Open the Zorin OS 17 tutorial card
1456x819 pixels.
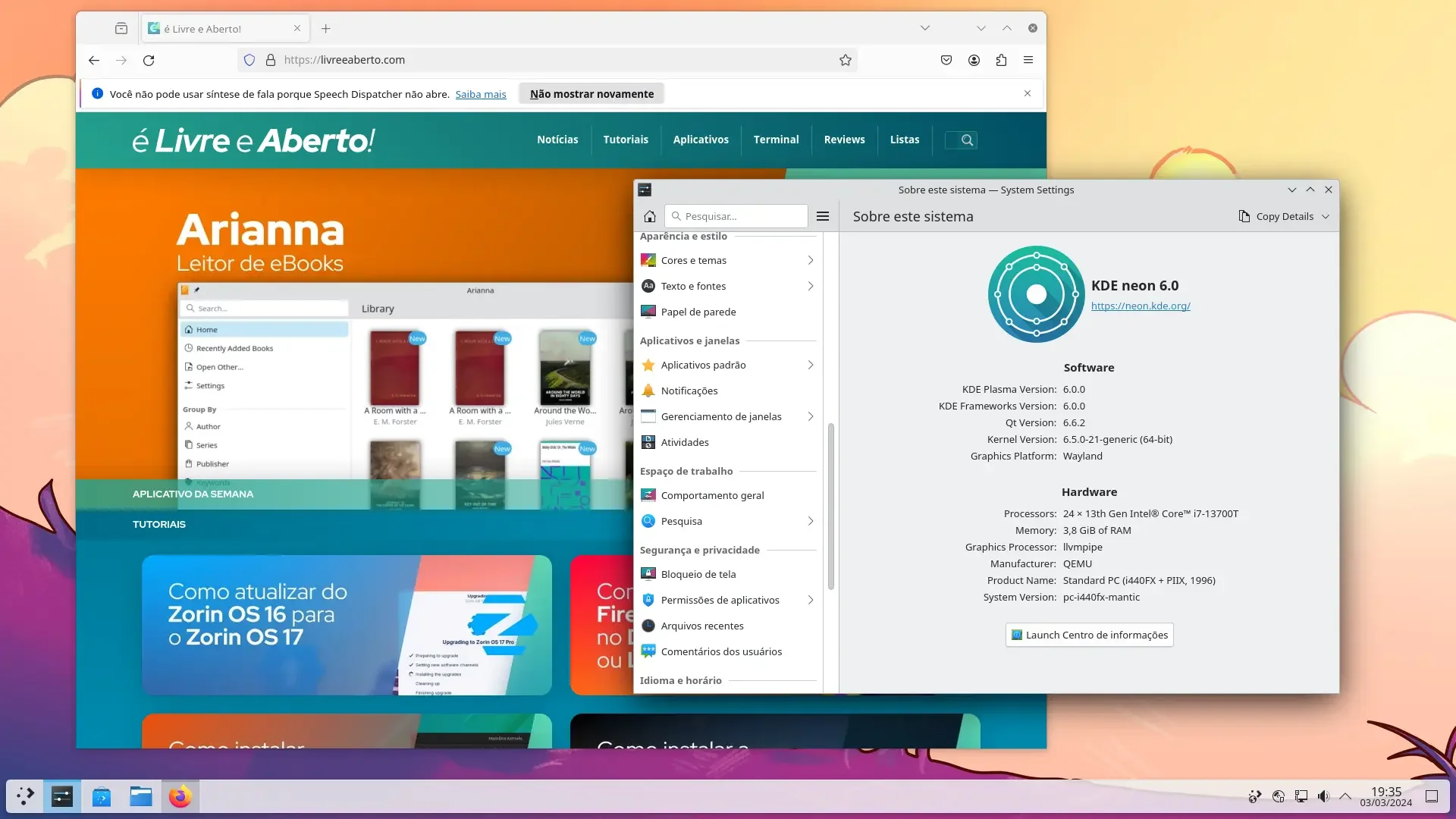(x=347, y=625)
